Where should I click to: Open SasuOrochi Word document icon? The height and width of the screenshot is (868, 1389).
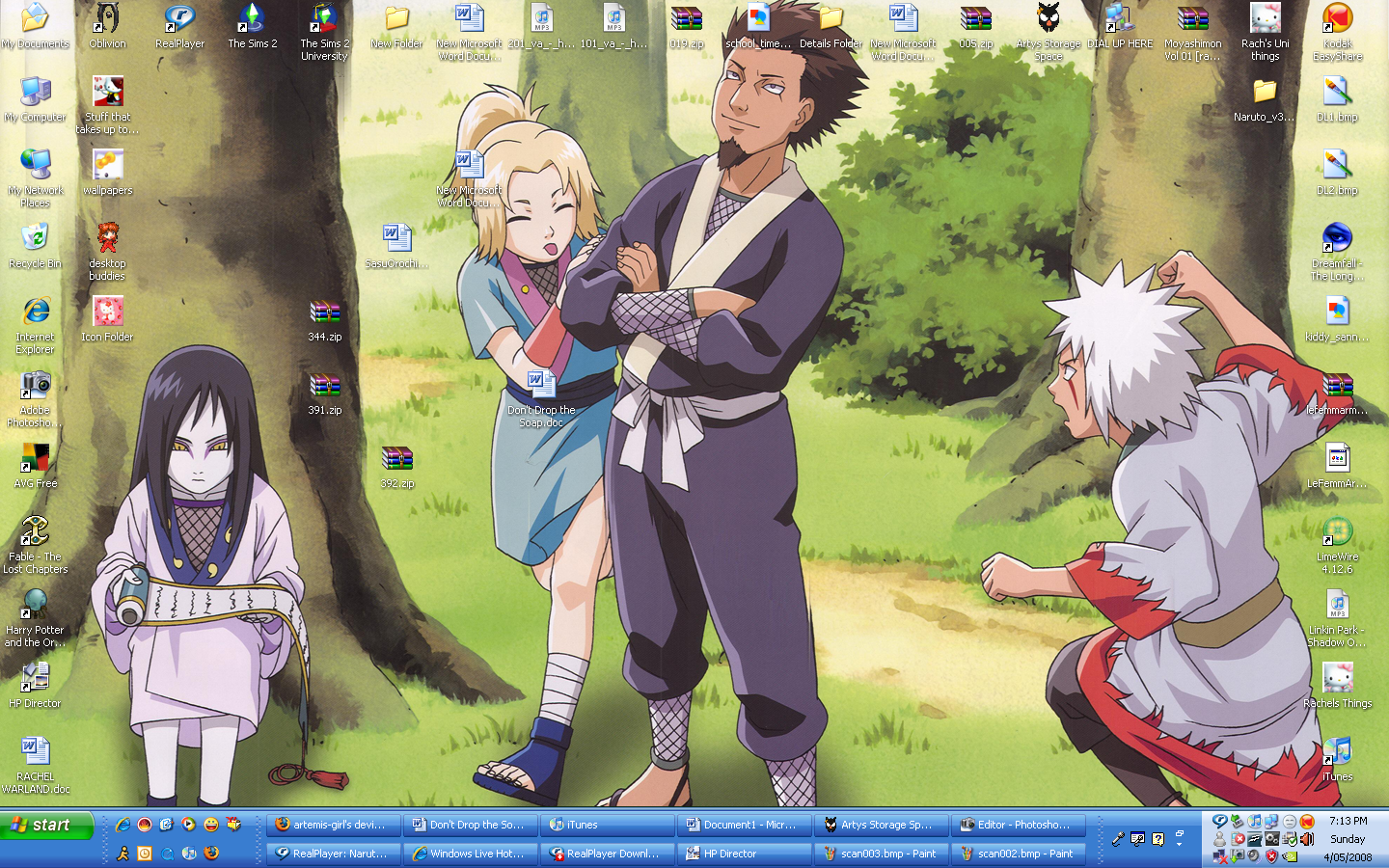point(396,246)
